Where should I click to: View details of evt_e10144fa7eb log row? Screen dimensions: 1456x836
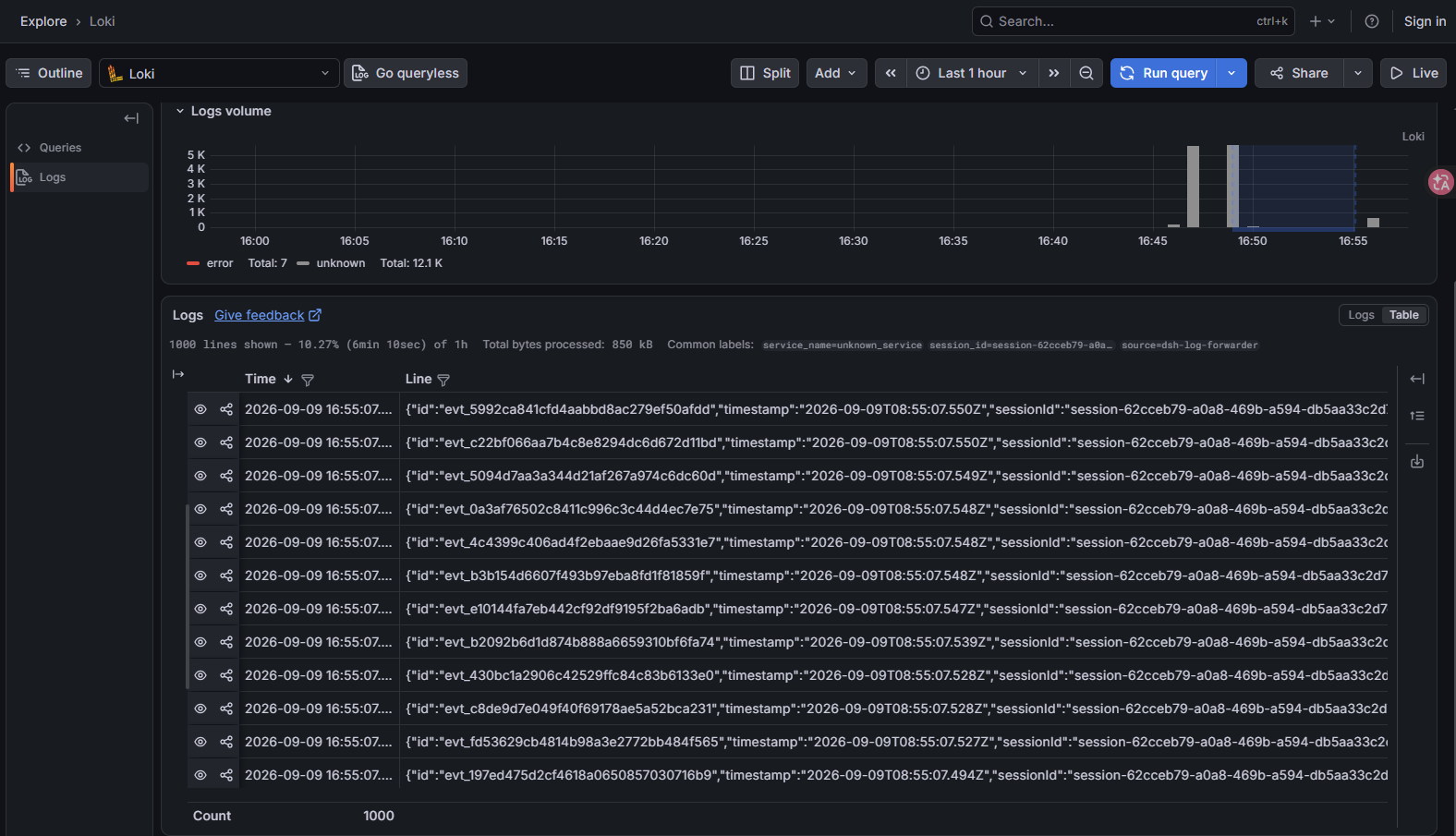coord(200,609)
